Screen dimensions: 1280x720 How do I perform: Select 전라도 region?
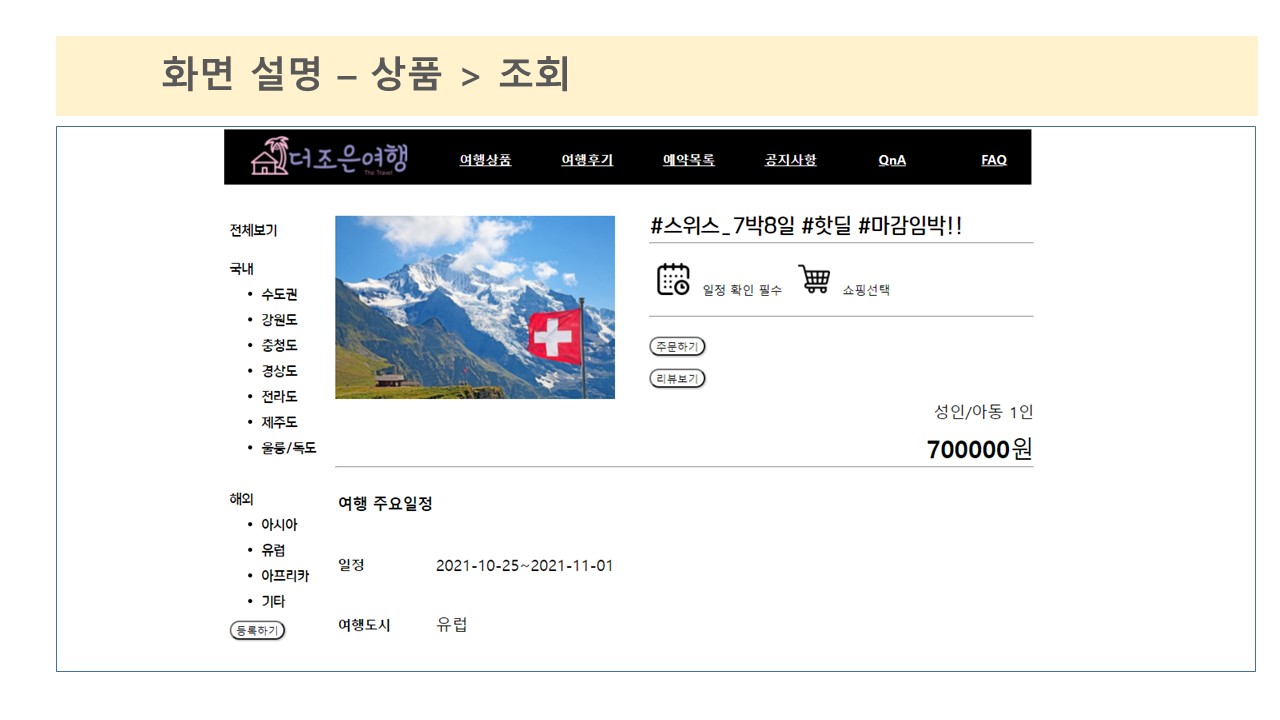tap(279, 396)
